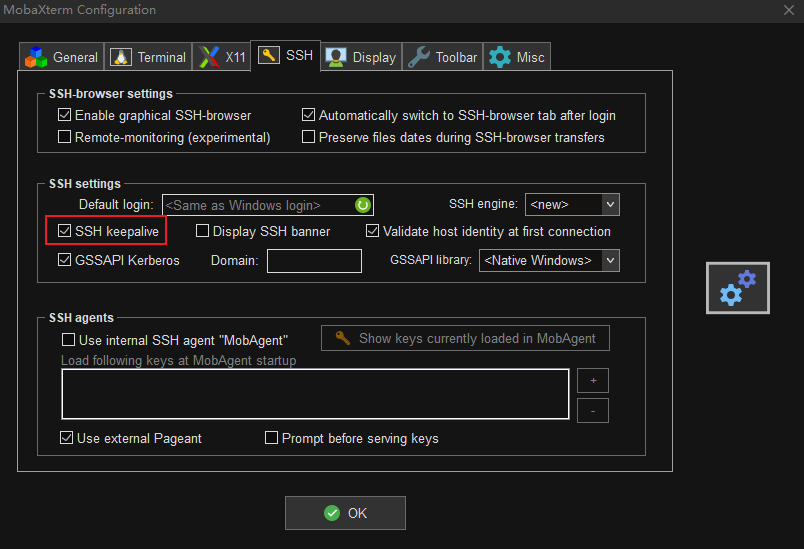Image resolution: width=804 pixels, height=549 pixels.
Task: Open the Toolbar settings tab
Action: [443, 57]
